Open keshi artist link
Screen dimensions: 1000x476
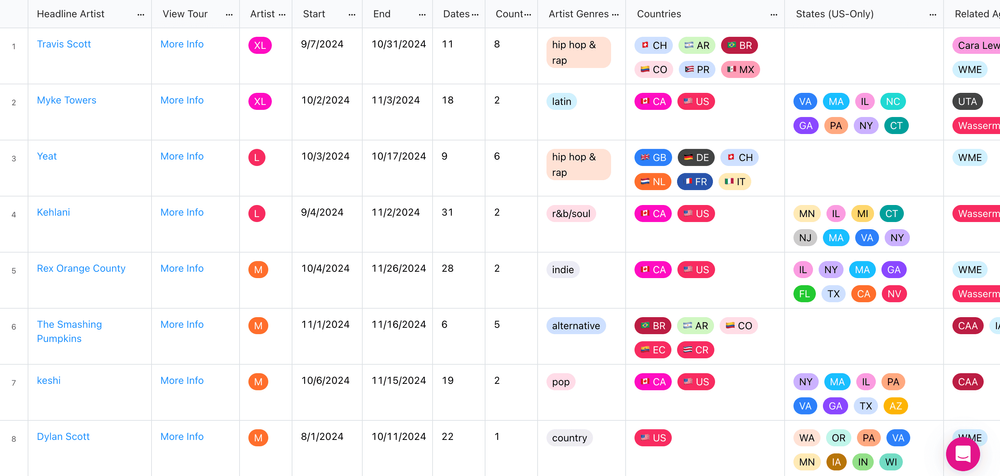click(48, 381)
